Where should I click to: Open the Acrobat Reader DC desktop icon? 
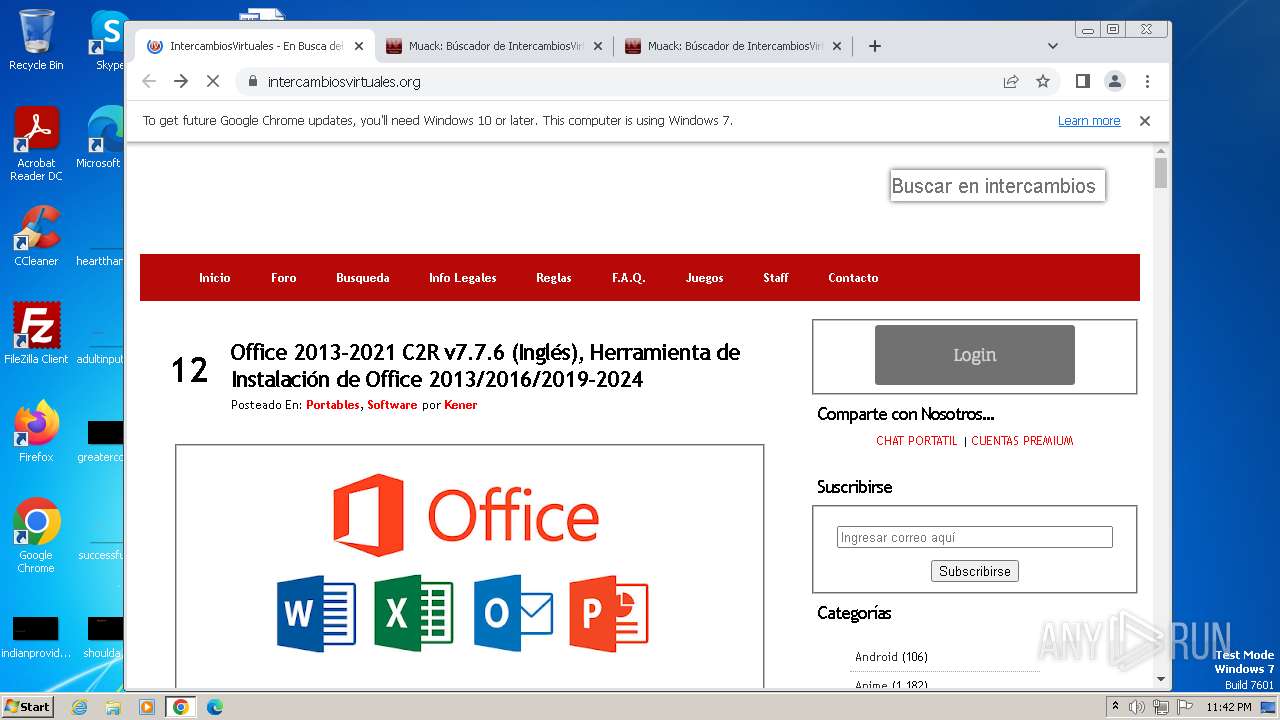point(36,144)
